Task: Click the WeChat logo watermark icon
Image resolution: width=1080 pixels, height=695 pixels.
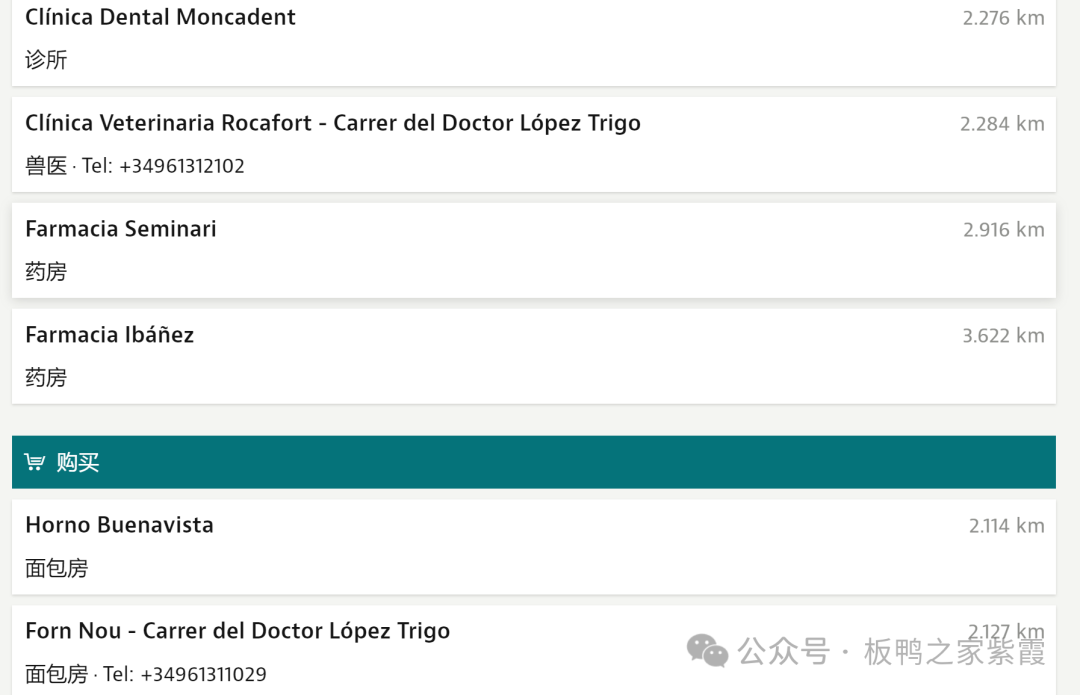Action: pos(708,651)
